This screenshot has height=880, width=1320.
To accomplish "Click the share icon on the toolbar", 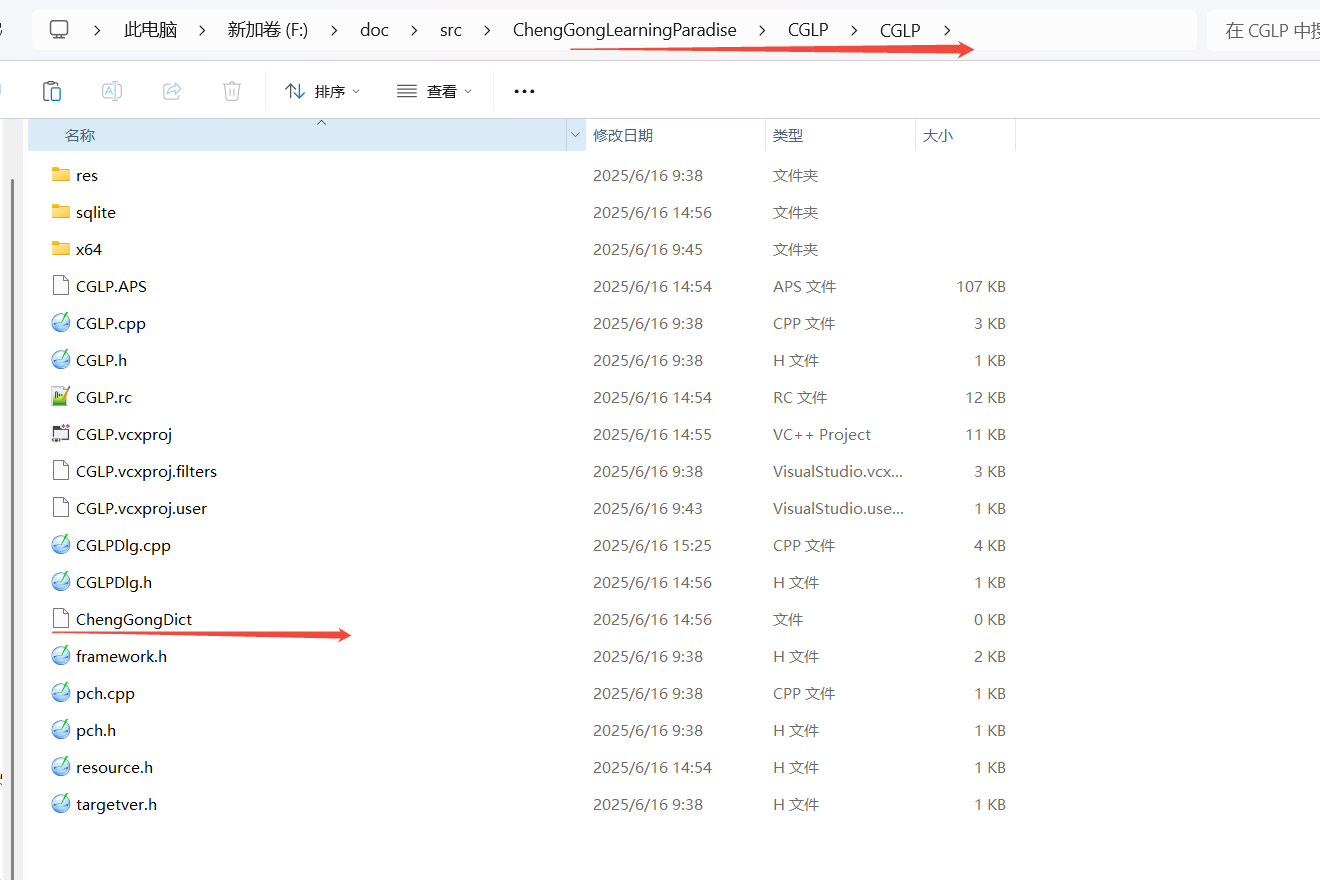I will [171, 91].
